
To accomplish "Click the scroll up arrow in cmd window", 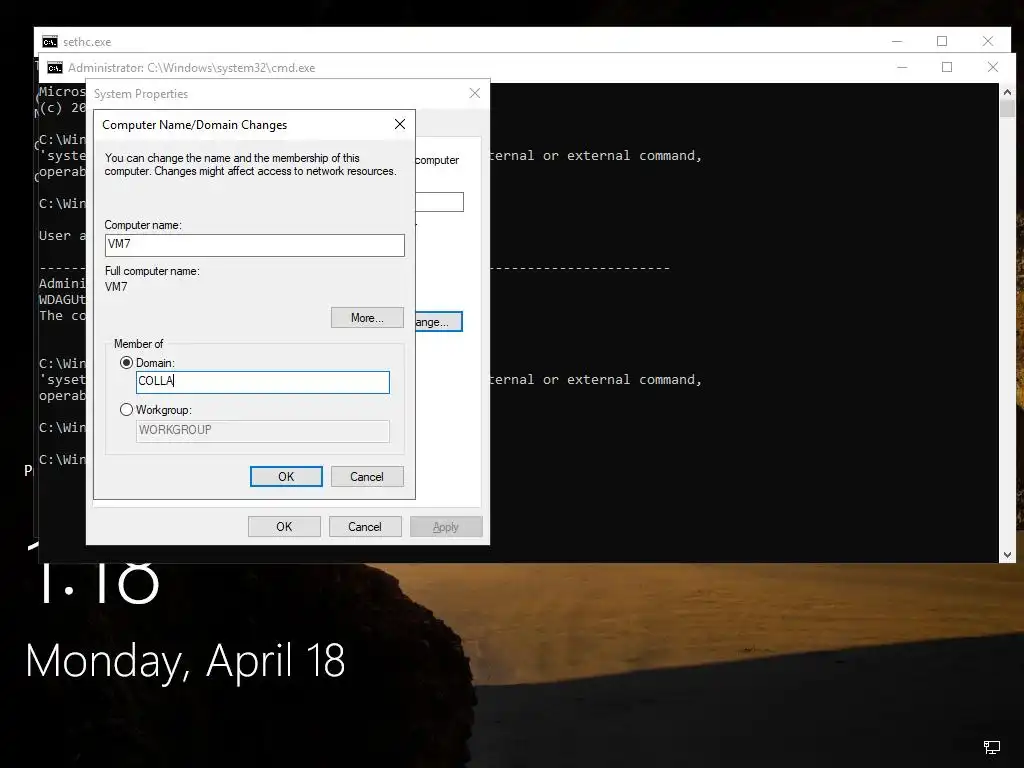I will 1007,92.
